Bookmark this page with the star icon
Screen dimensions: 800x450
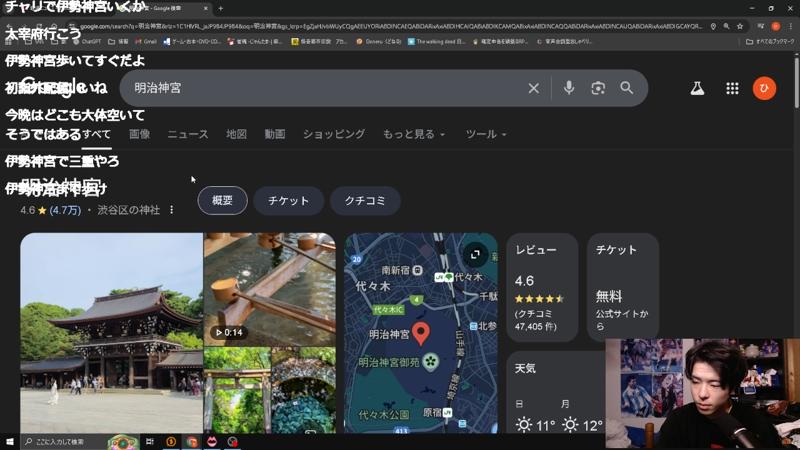(740, 26)
